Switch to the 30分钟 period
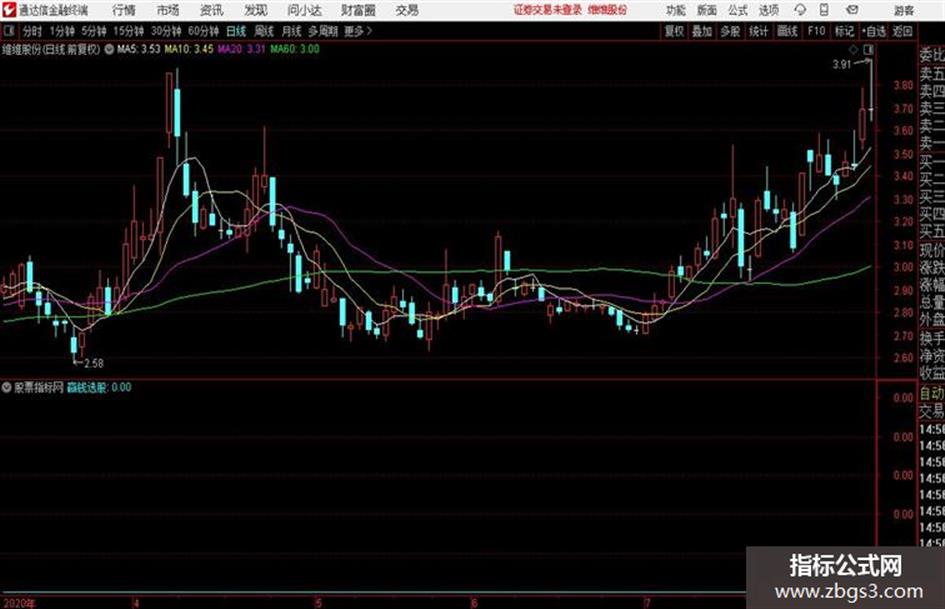Image resolution: width=945 pixels, height=609 pixels. [x=166, y=31]
